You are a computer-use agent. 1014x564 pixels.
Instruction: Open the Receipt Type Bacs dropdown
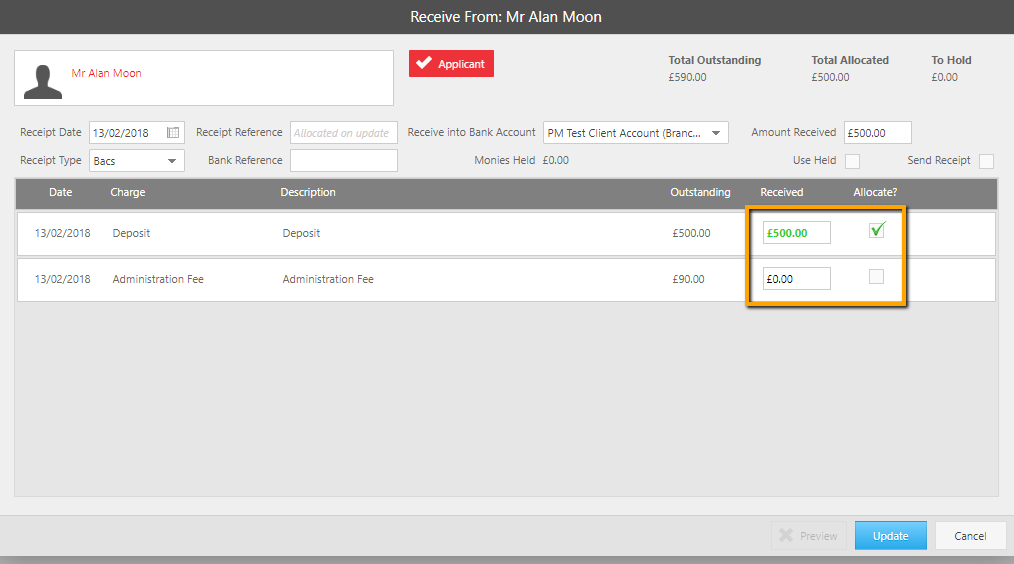[x=136, y=160]
